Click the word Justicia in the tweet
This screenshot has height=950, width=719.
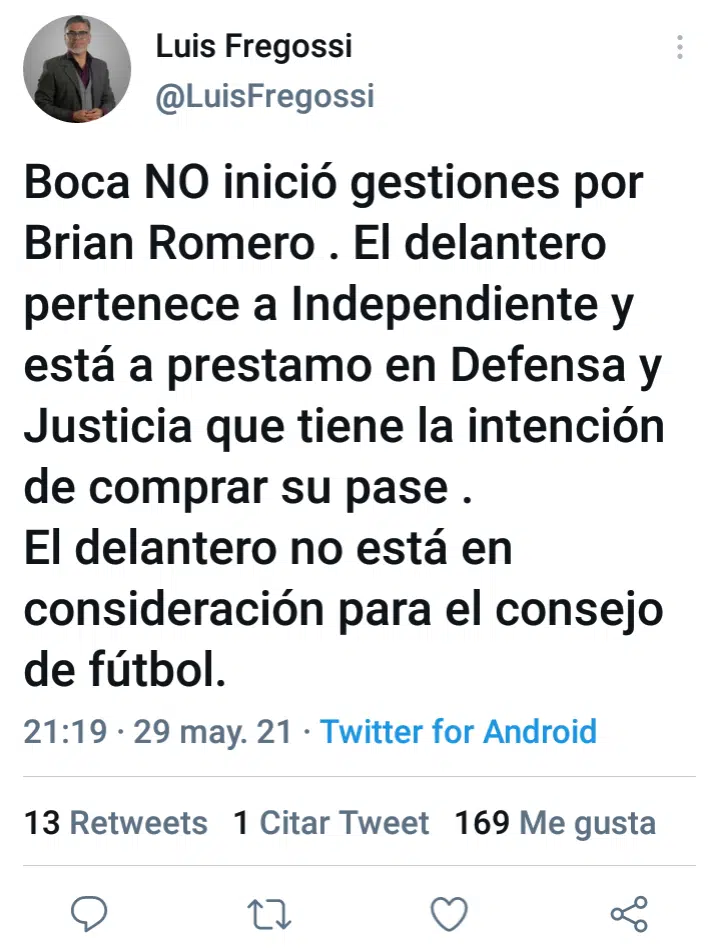click(x=110, y=428)
